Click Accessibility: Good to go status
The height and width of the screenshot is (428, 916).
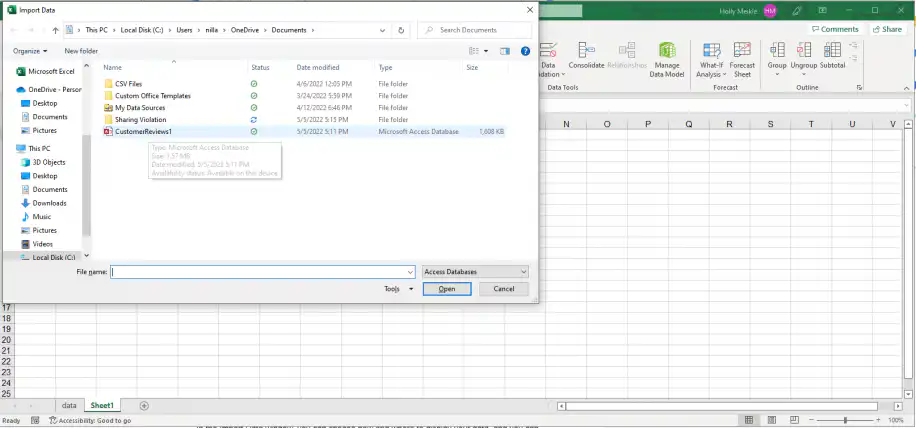(90, 420)
